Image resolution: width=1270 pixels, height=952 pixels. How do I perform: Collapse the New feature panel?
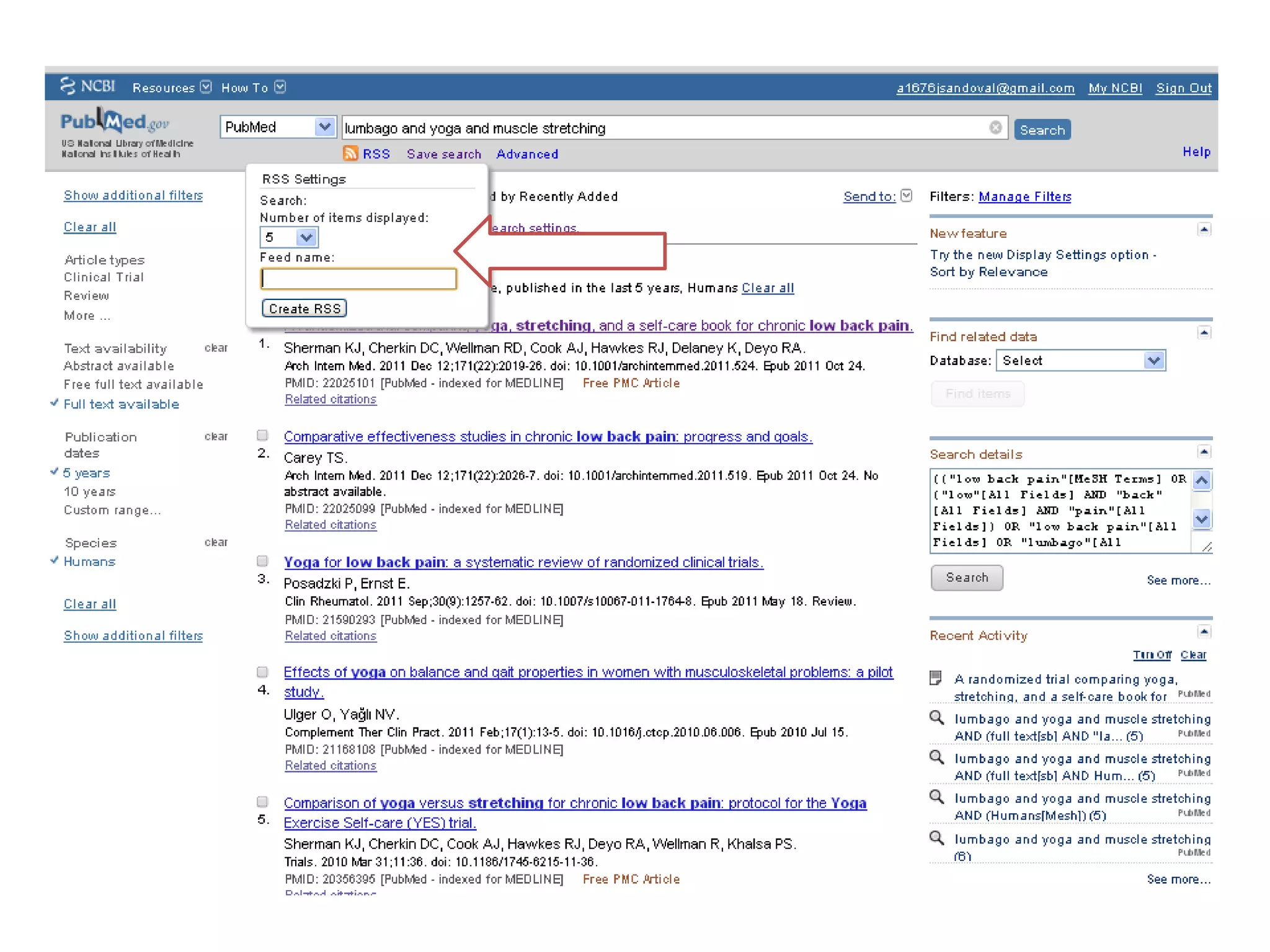(x=1204, y=230)
